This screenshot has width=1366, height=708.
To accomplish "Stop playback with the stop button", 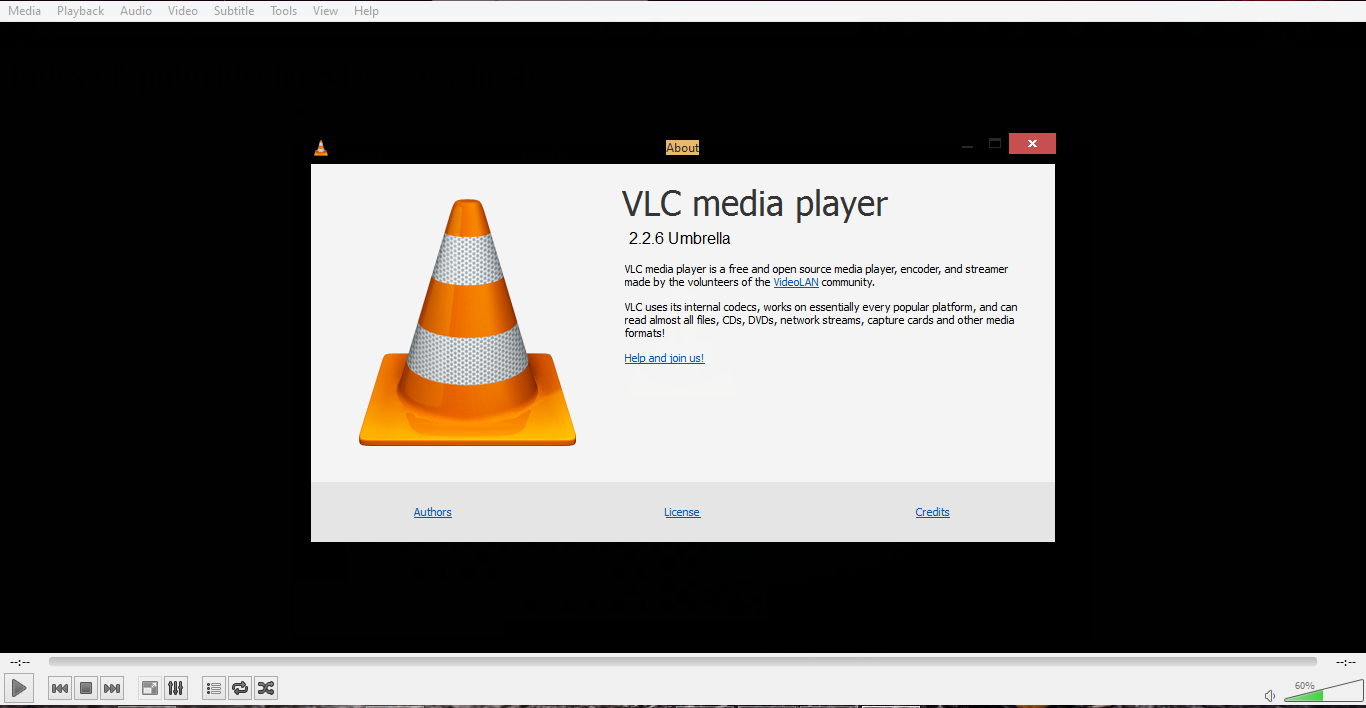I will tap(86, 688).
